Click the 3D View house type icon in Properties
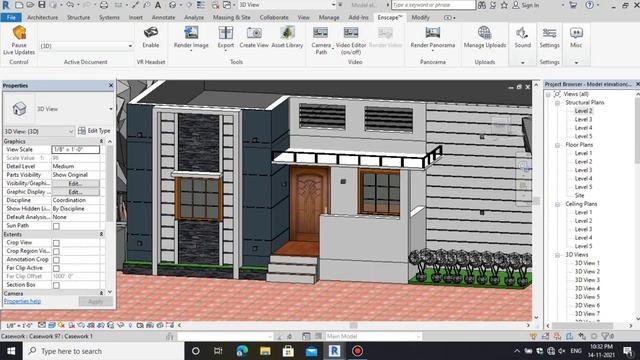Image resolution: width=640 pixels, height=360 pixels. [19, 109]
